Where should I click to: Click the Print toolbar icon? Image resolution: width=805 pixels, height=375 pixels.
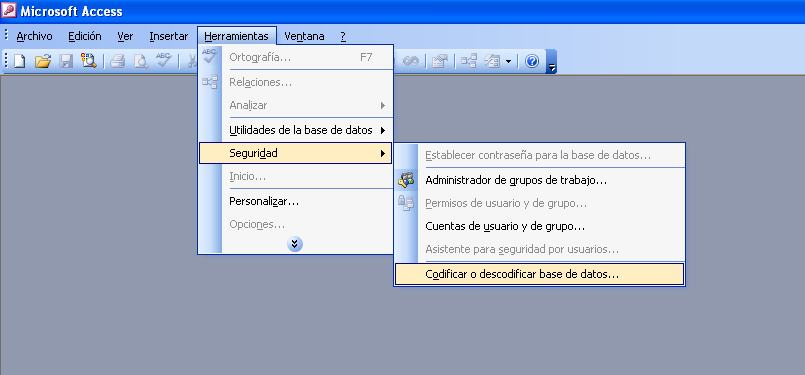[x=118, y=62]
